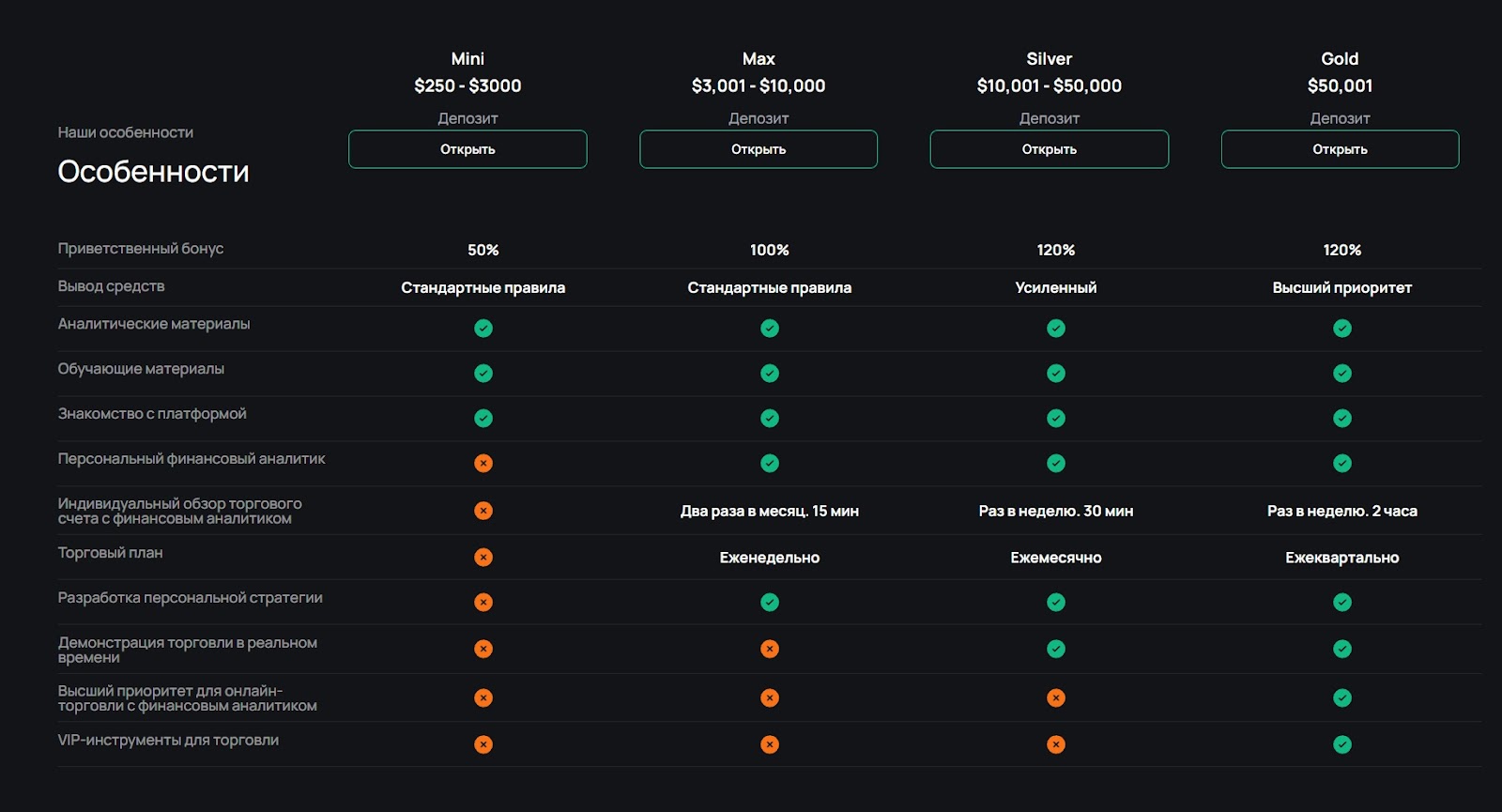Click the Открыть button under Mini plan

467,149
